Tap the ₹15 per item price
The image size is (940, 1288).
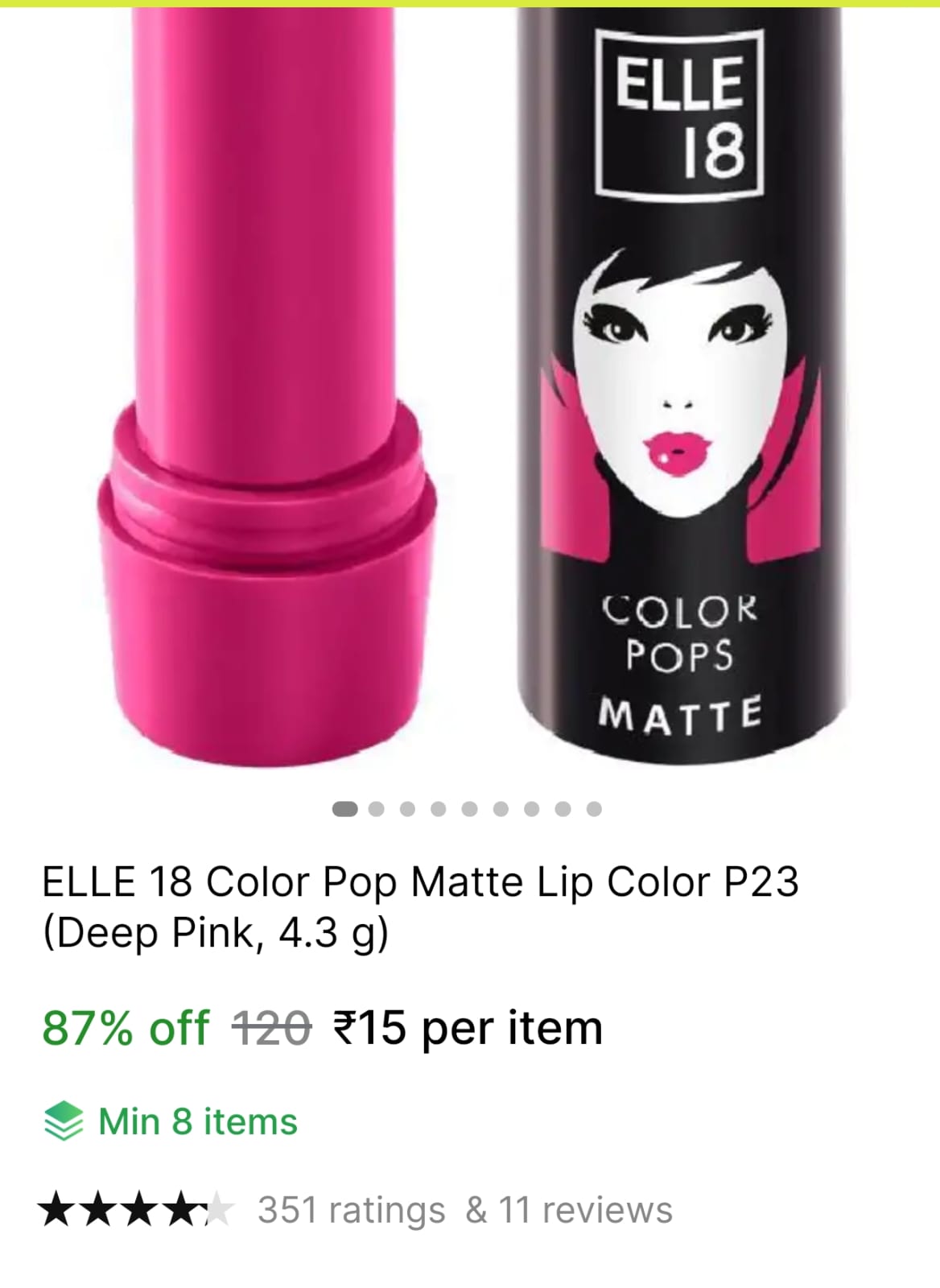pyautogui.click(x=468, y=1028)
